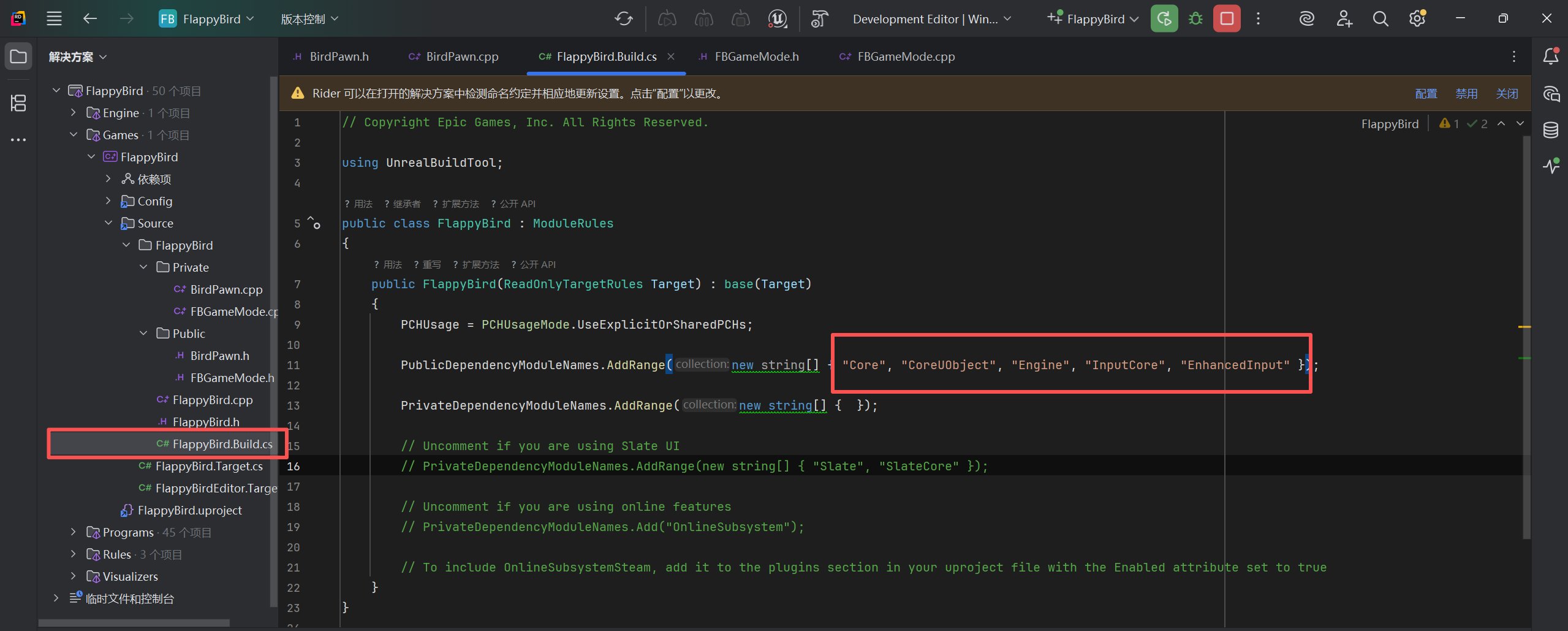Open the main hamburger menu
Screen dimensions: 1568x631
pyautogui.click(x=54, y=19)
